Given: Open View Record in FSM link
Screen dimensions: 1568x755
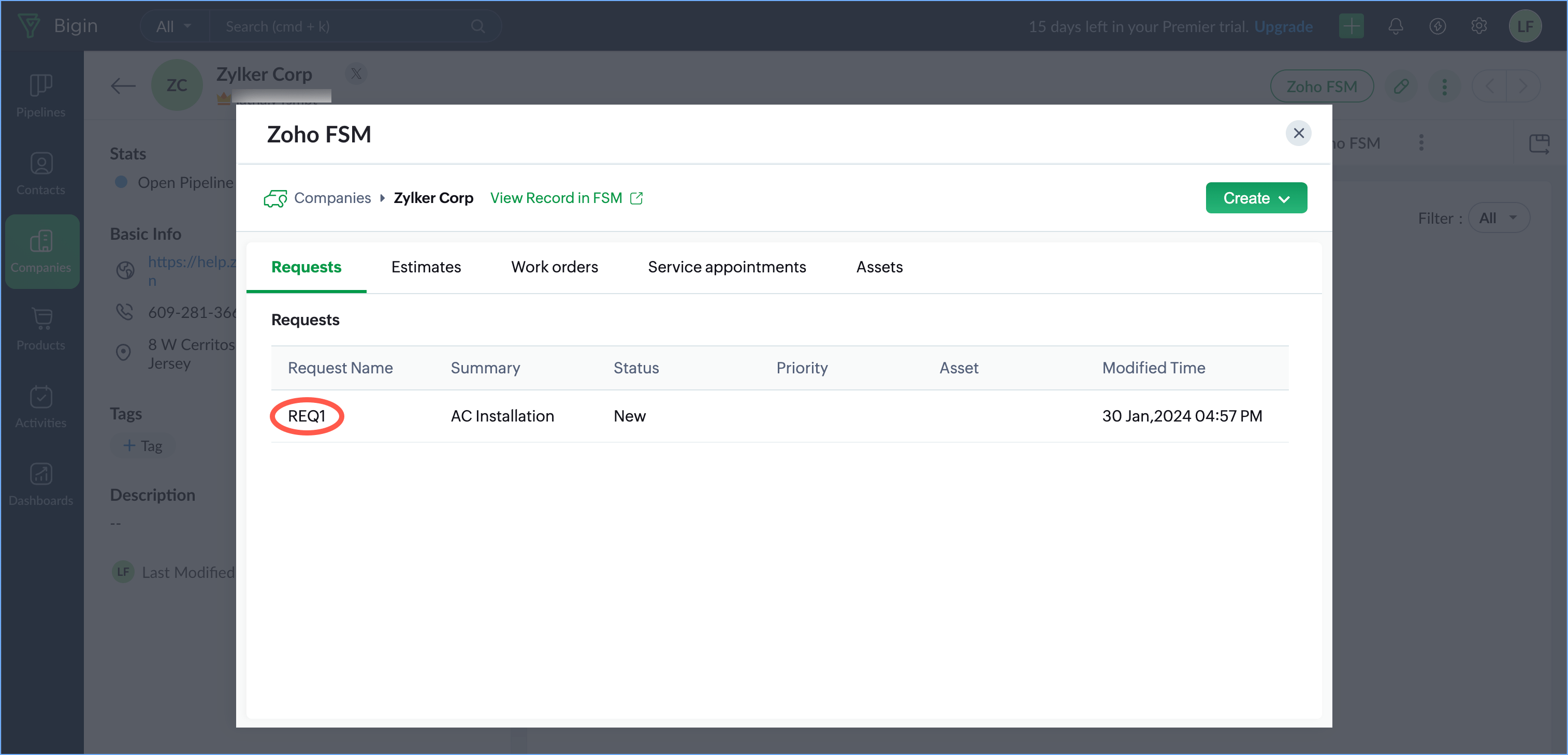Looking at the screenshot, I should pos(556,198).
